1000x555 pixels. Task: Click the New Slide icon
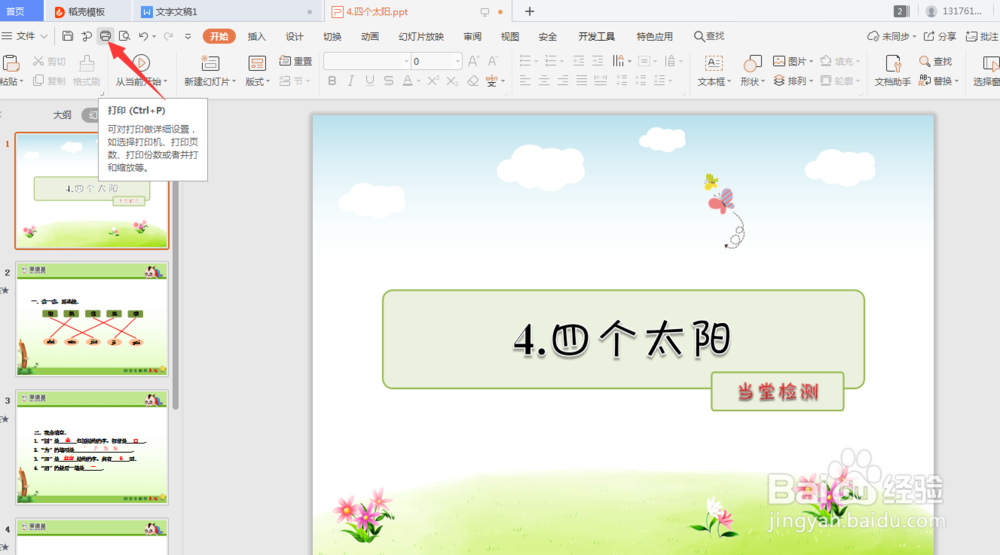click(x=210, y=63)
